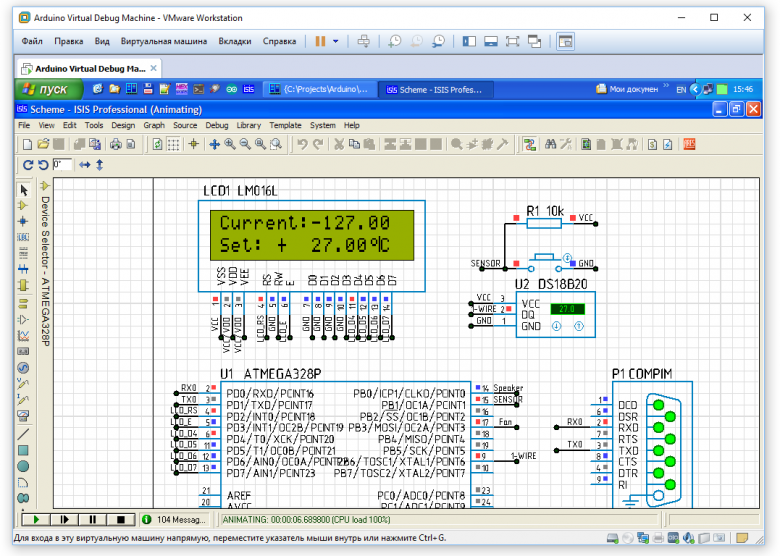Select the Current Probe tool
The height and width of the screenshot is (556, 780).
point(23,399)
